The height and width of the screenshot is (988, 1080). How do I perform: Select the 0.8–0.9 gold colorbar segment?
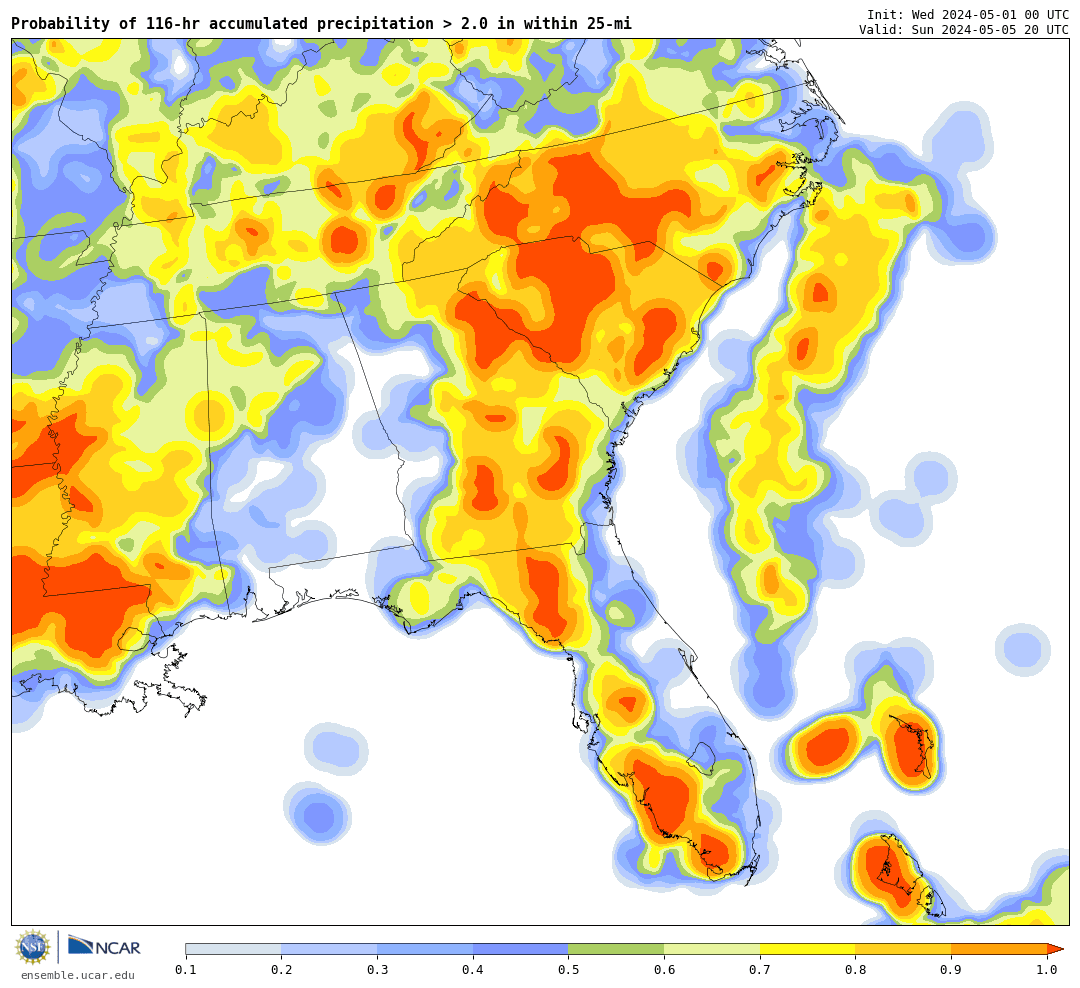pyautogui.click(x=903, y=949)
